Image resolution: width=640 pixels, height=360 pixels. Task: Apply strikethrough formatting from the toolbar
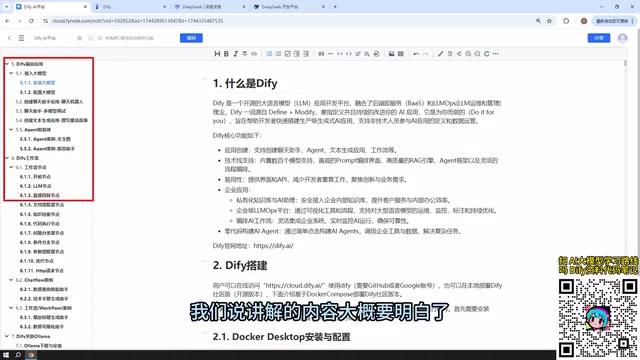(x=244, y=54)
